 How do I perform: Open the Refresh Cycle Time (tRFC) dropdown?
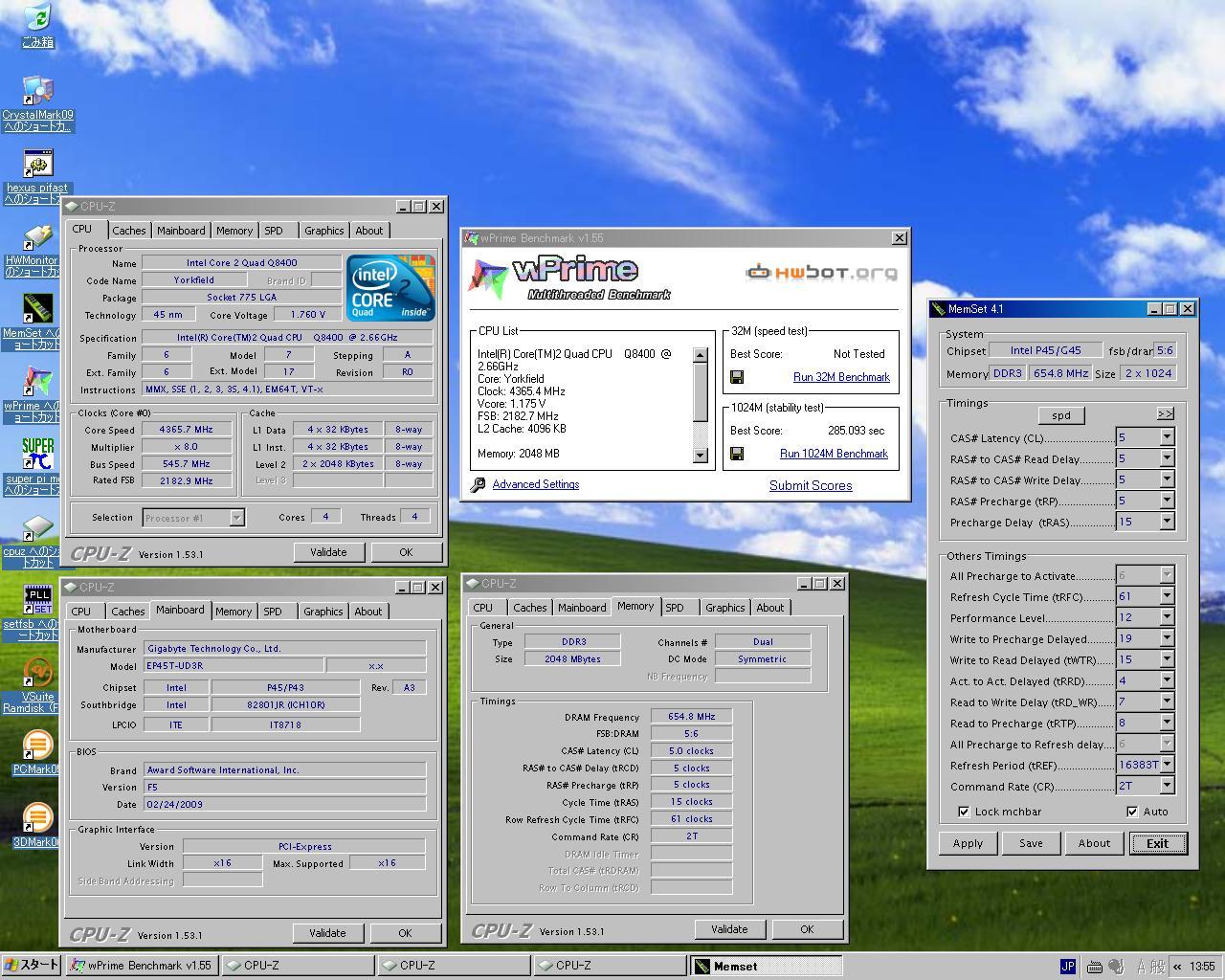tap(1167, 596)
